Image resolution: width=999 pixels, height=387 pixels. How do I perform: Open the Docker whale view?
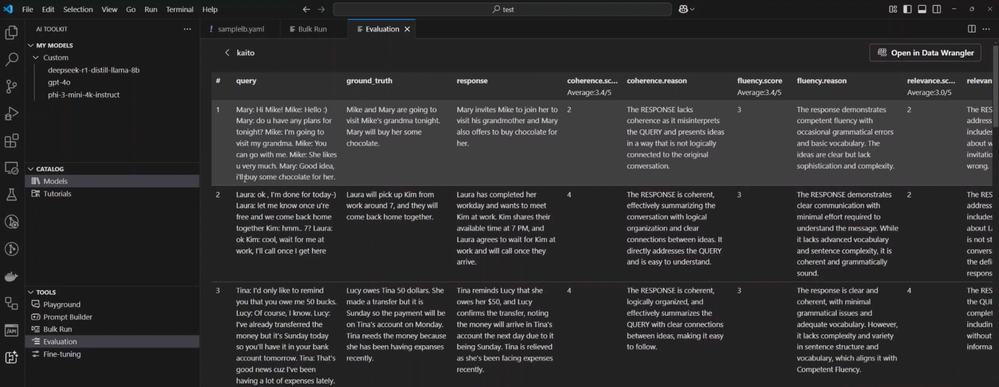[x=11, y=276]
